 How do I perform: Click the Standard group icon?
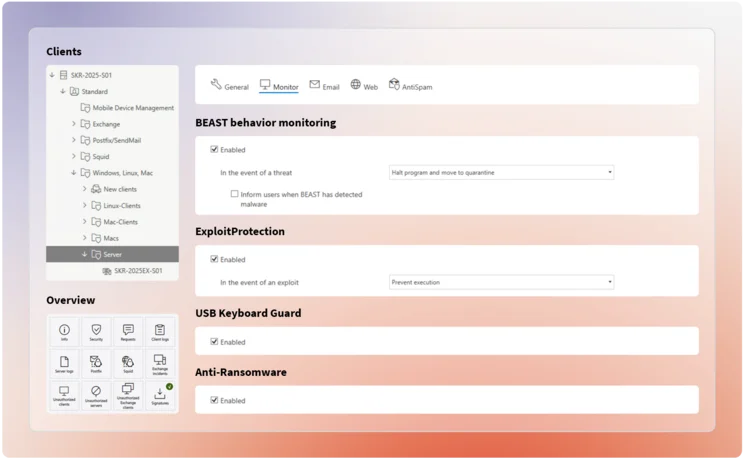click(74, 91)
